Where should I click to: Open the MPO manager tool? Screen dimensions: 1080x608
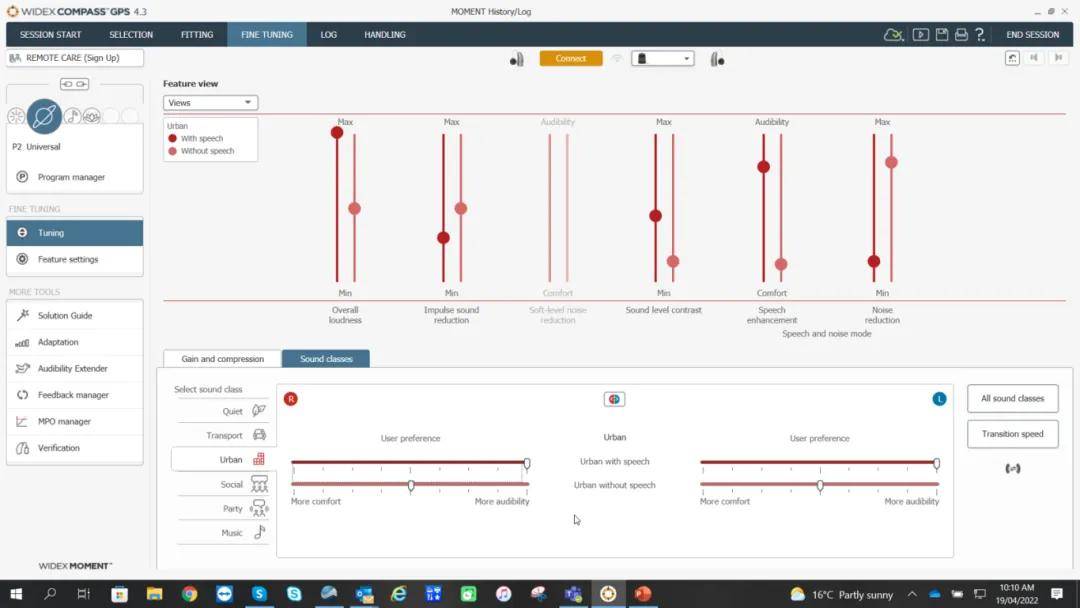pos(74,421)
